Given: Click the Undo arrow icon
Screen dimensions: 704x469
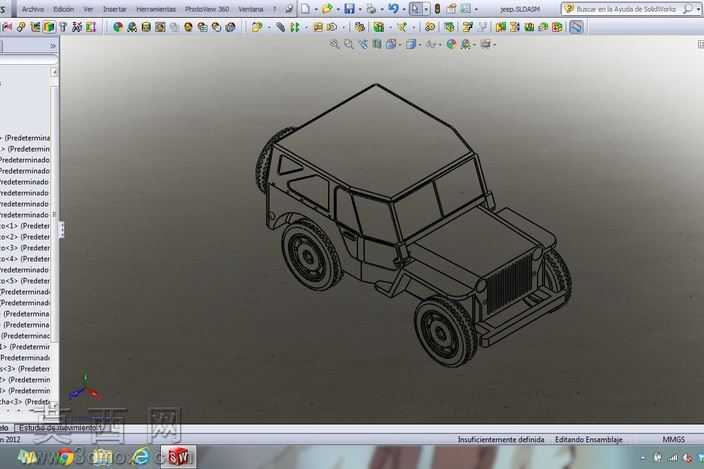Looking at the screenshot, I should (x=393, y=9).
